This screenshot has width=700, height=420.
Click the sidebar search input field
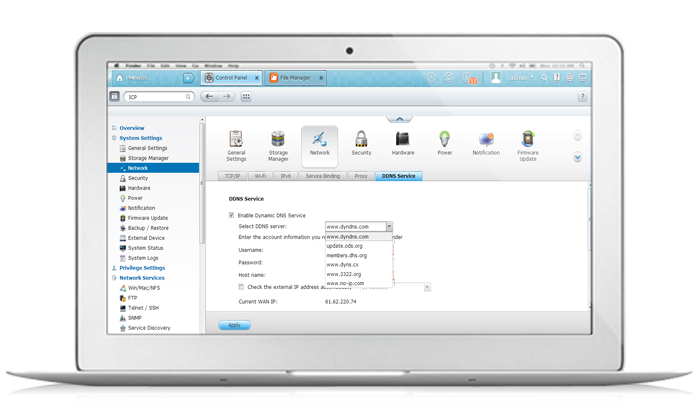153,97
